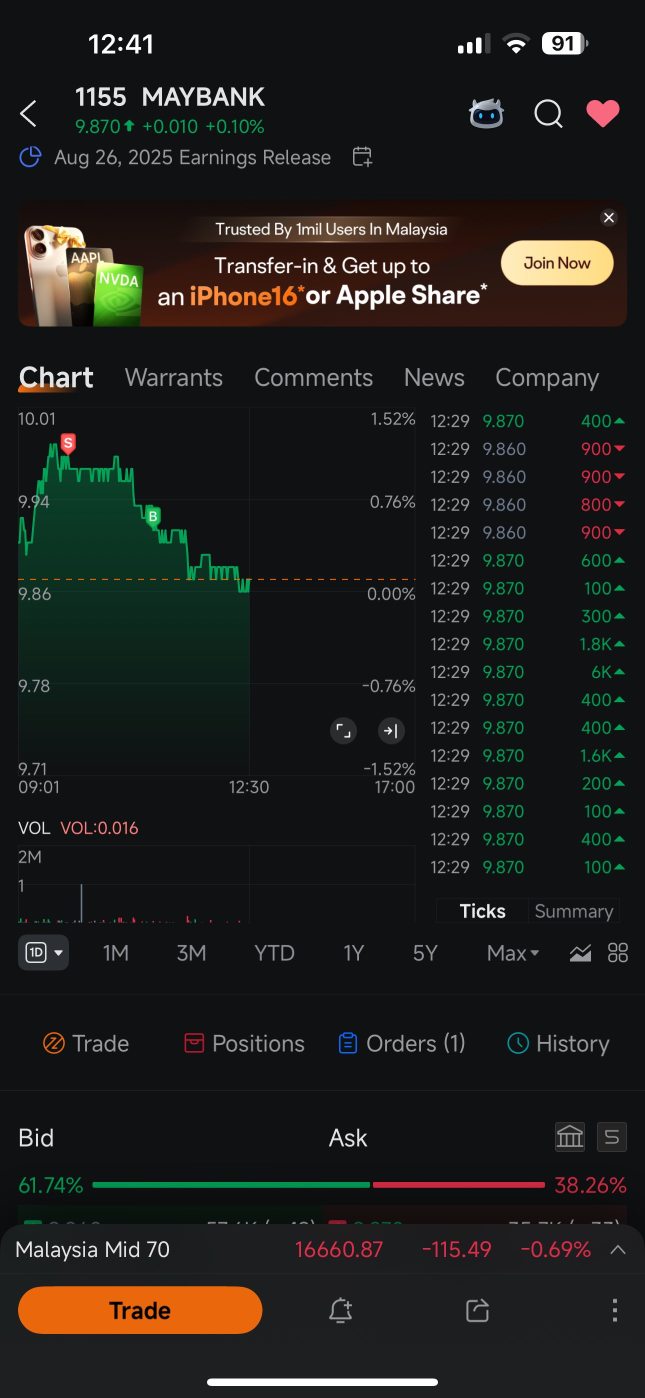This screenshot has height=1398, width=645.
Task: Tap the 61.74% bid percentage
Action: pos(51,1185)
